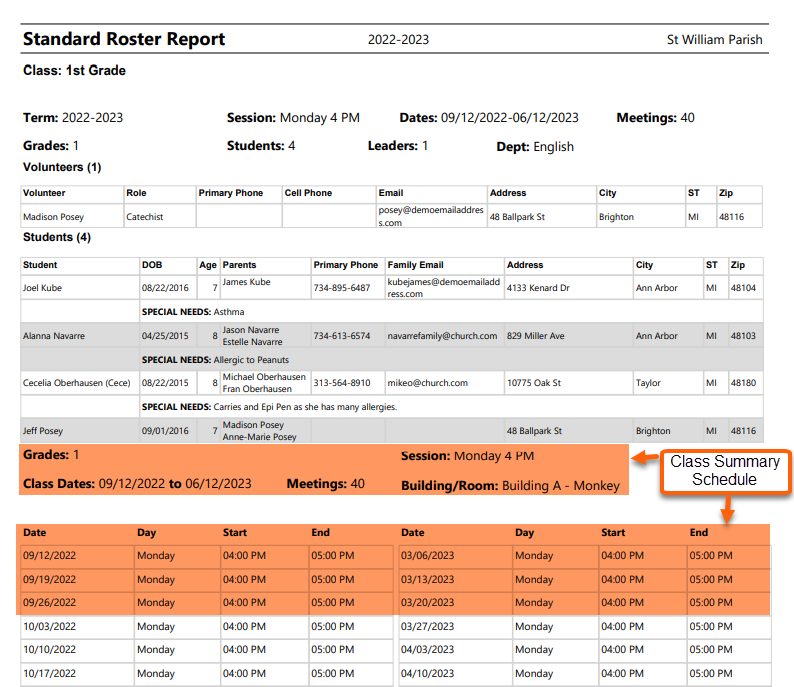Select student Alanna Navarre

coord(54,336)
